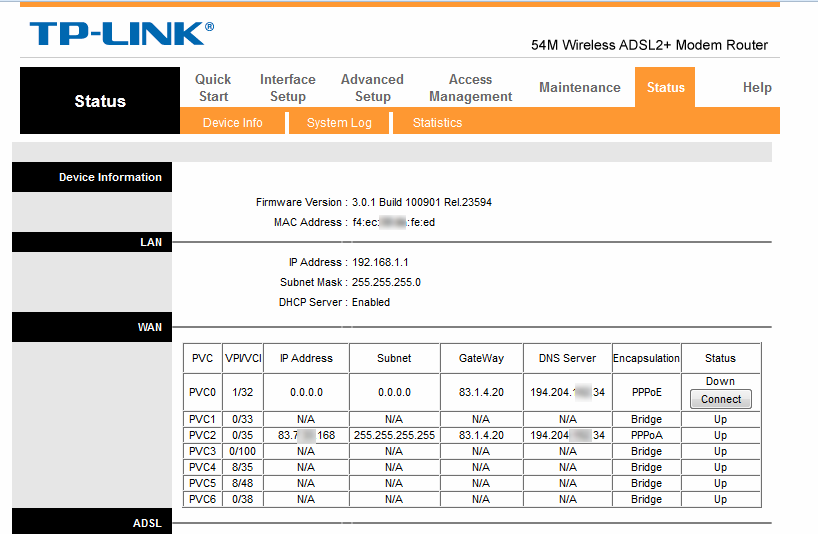Click the Encapsulation column header

(646, 358)
